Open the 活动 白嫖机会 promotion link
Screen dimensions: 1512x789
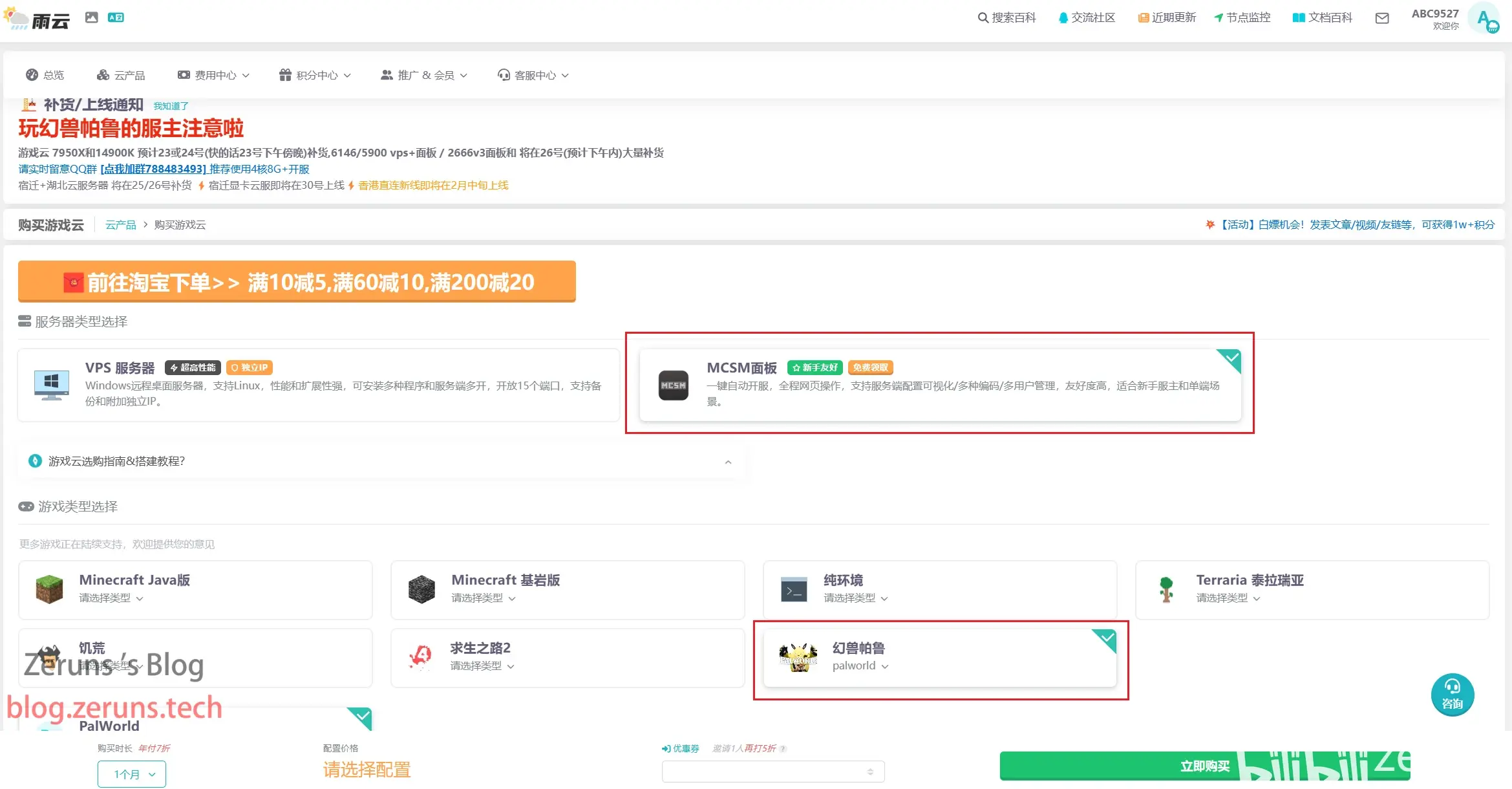coord(1350,224)
